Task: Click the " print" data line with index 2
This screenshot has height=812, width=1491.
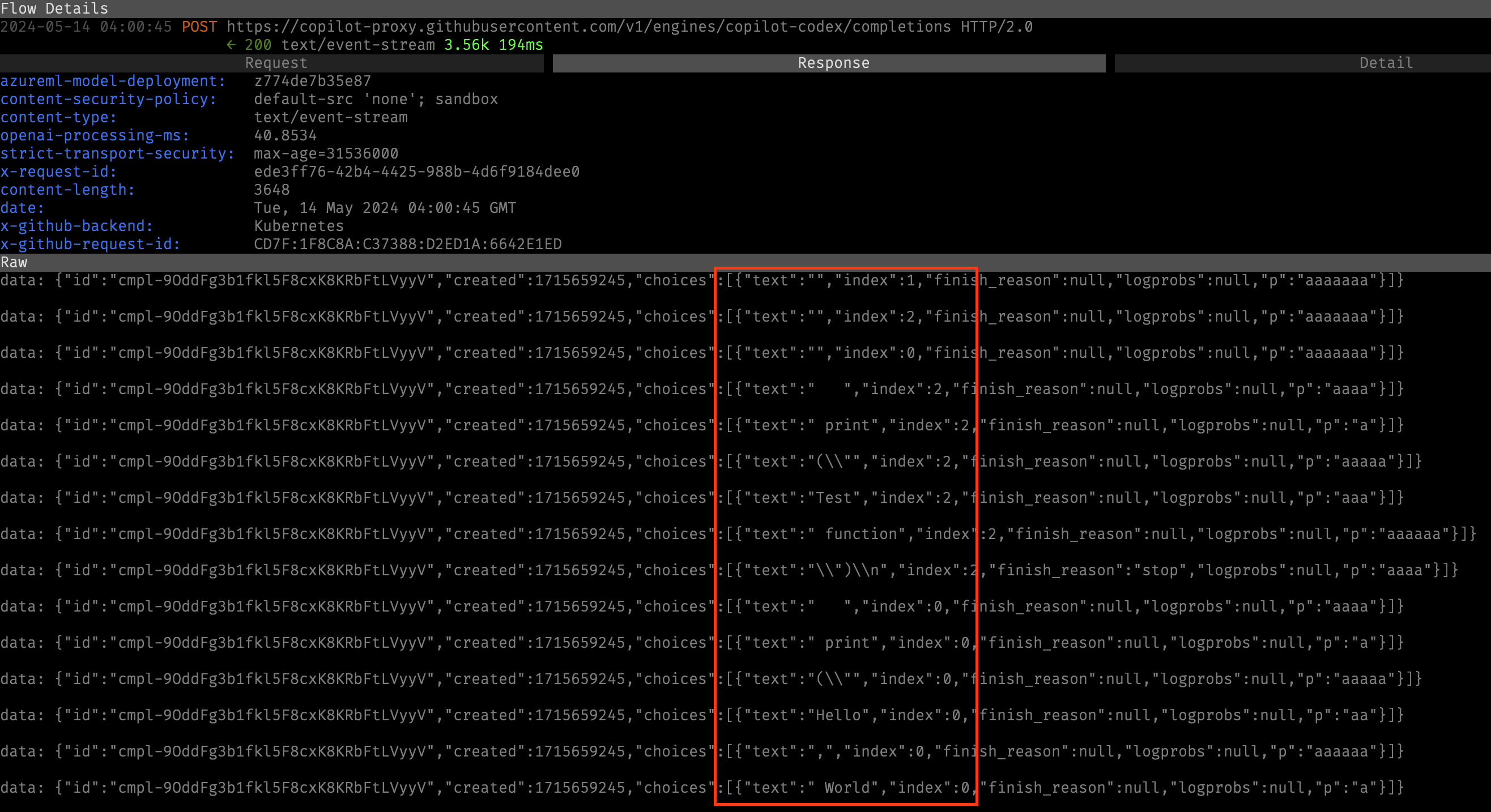Action: click(702, 426)
